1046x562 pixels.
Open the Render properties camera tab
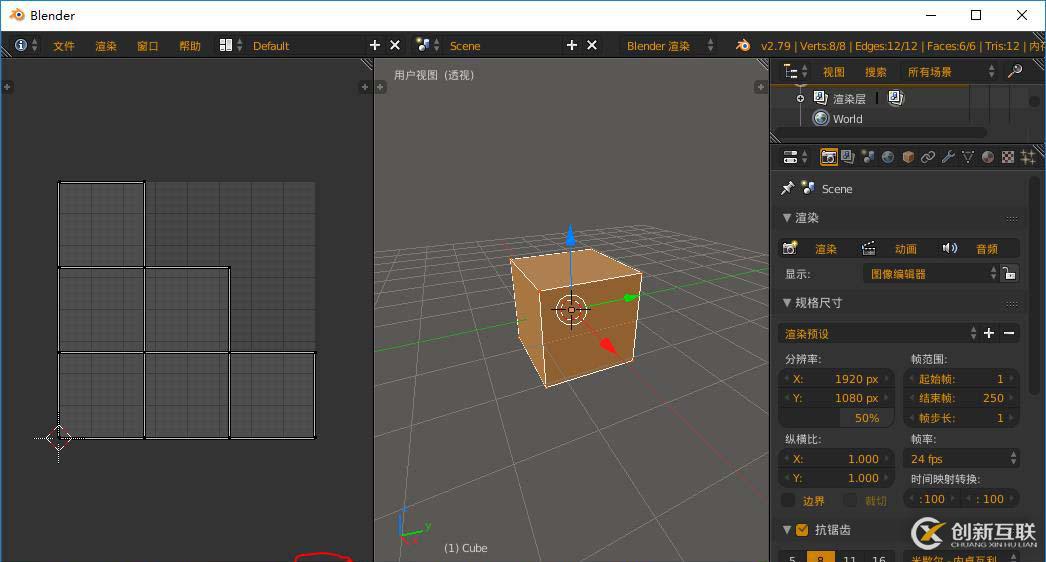click(x=828, y=157)
